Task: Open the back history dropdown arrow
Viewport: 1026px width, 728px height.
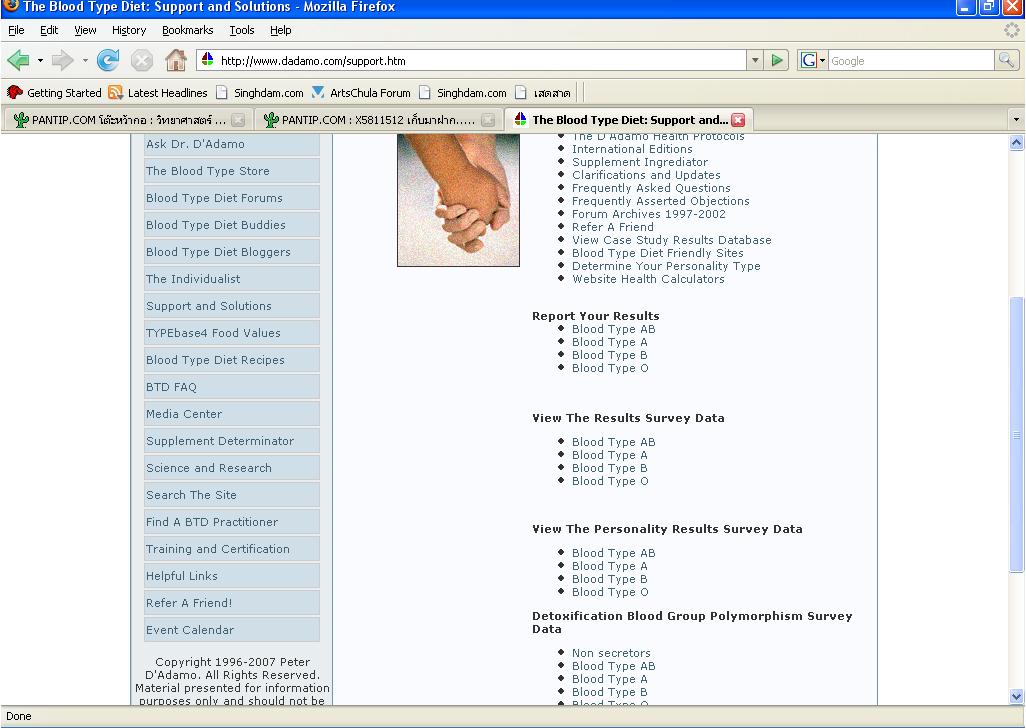Action: point(40,61)
